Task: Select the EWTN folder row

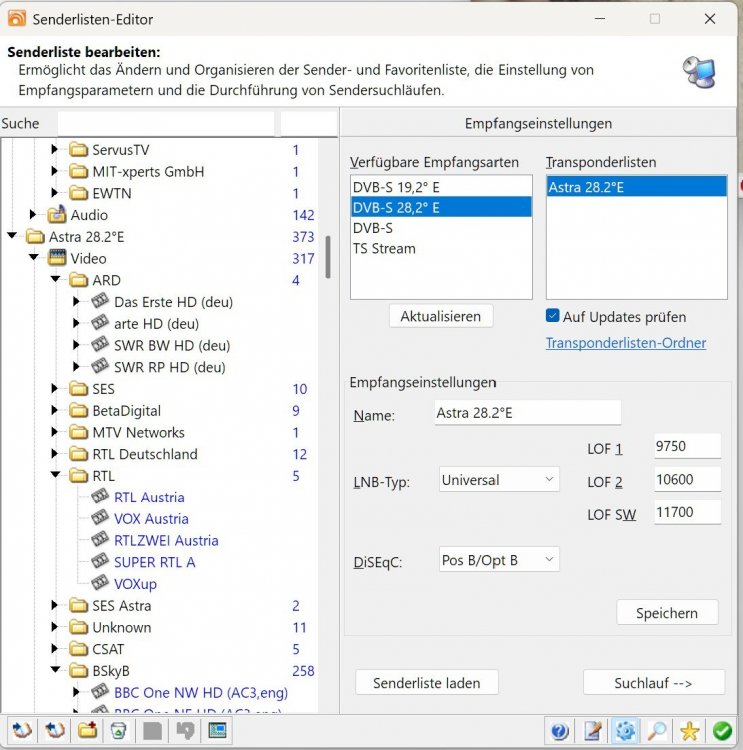Action: (111, 193)
